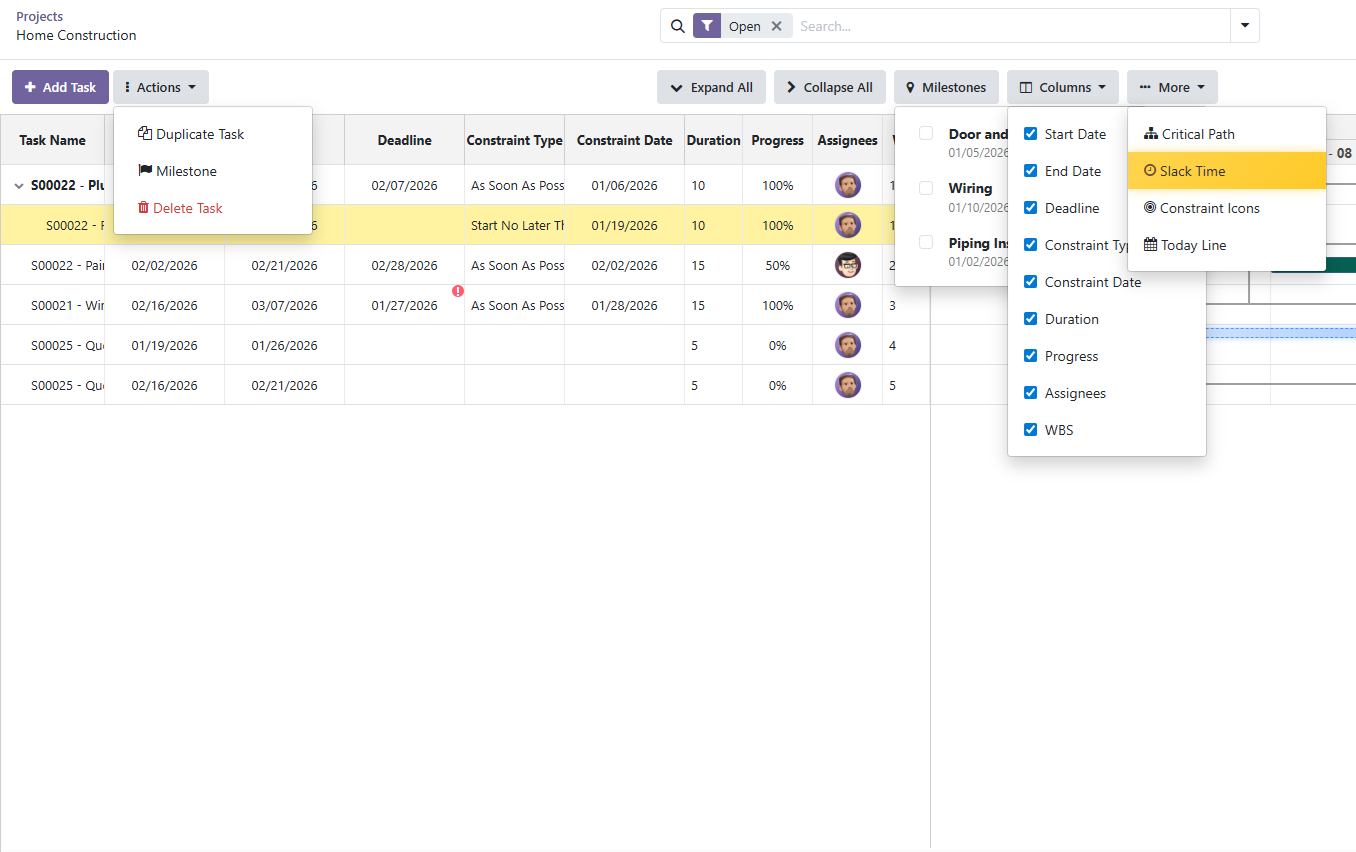Collapse the S00022 parent task row
The height and width of the screenshot is (852, 1356).
18,186
